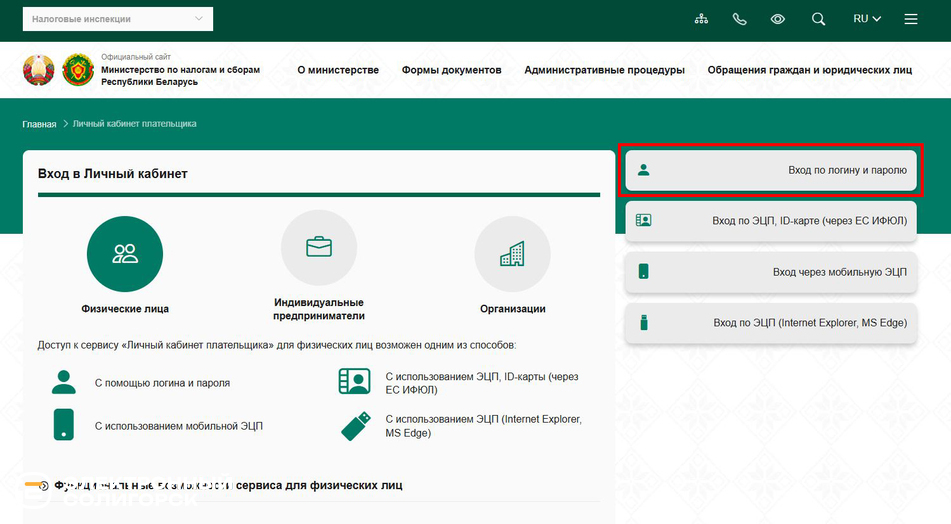Select the Организации building icon
This screenshot has height=524, width=951.
pos(512,253)
